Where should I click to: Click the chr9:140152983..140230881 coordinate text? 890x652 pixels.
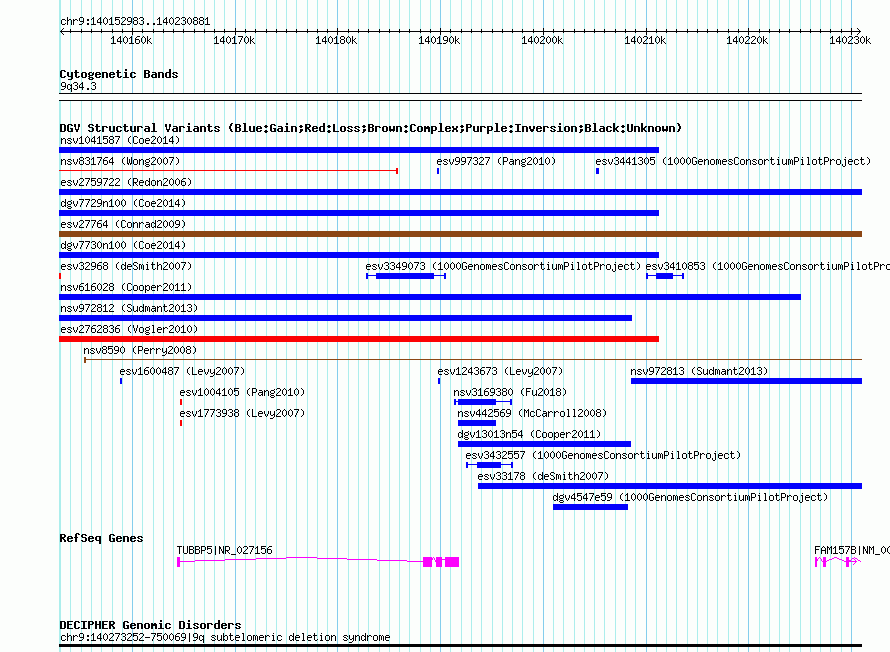pyautogui.click(x=135, y=21)
